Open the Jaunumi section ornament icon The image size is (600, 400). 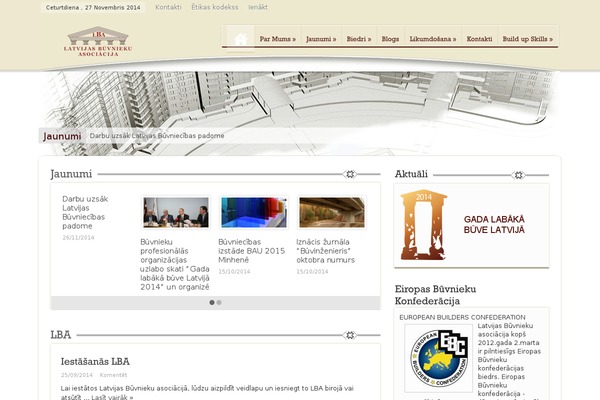click(350, 174)
